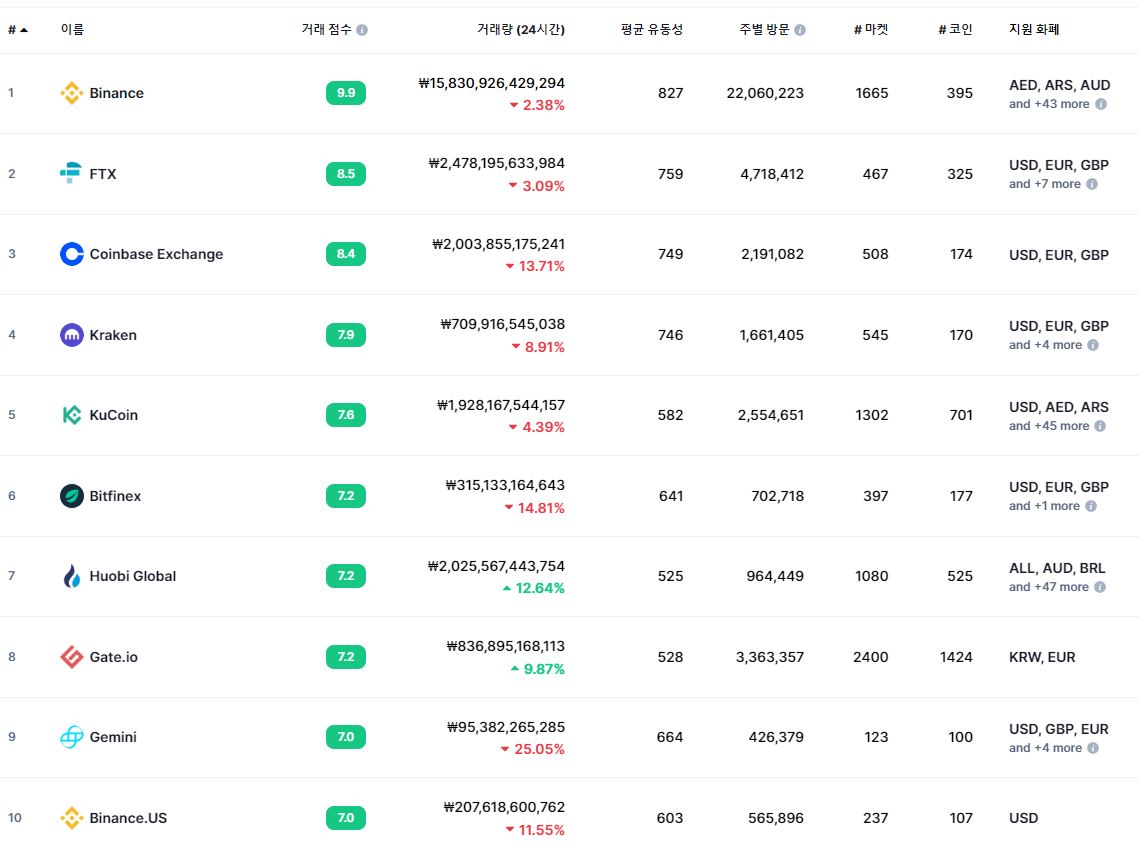Screen dimensions: 1139x854
Task: Click FTX volume ₩2,478,195,633,984
Action: (x=497, y=163)
